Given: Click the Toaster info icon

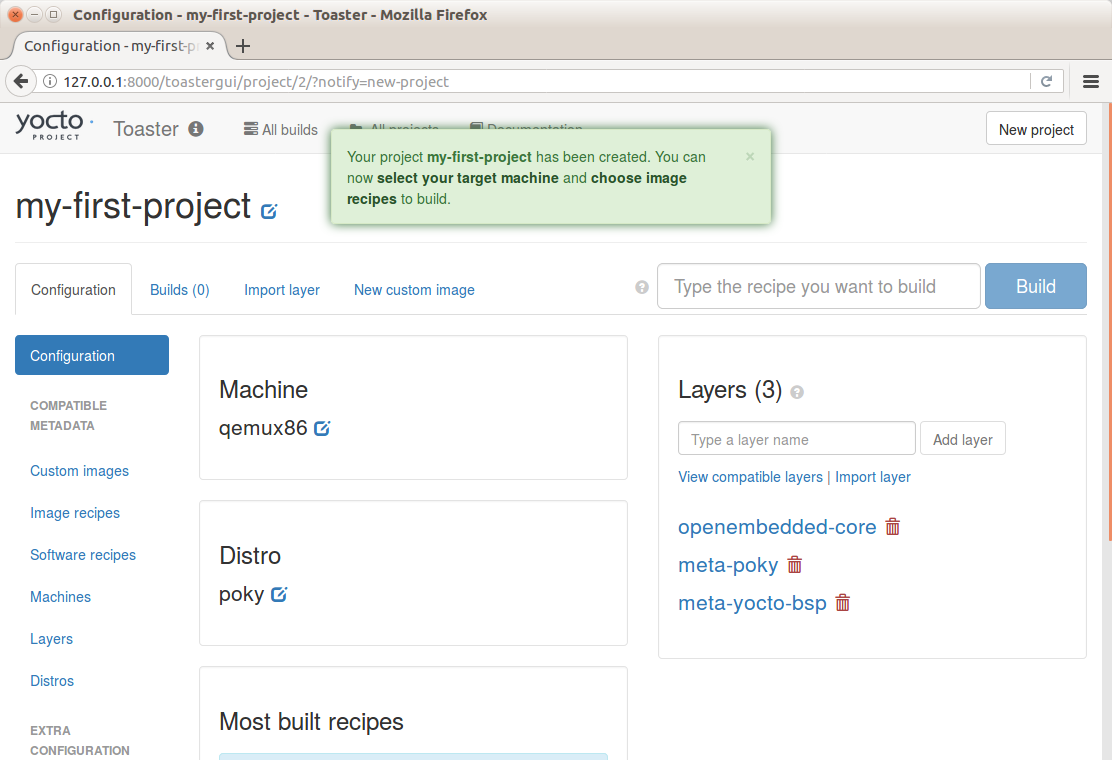Looking at the screenshot, I should (x=196, y=129).
